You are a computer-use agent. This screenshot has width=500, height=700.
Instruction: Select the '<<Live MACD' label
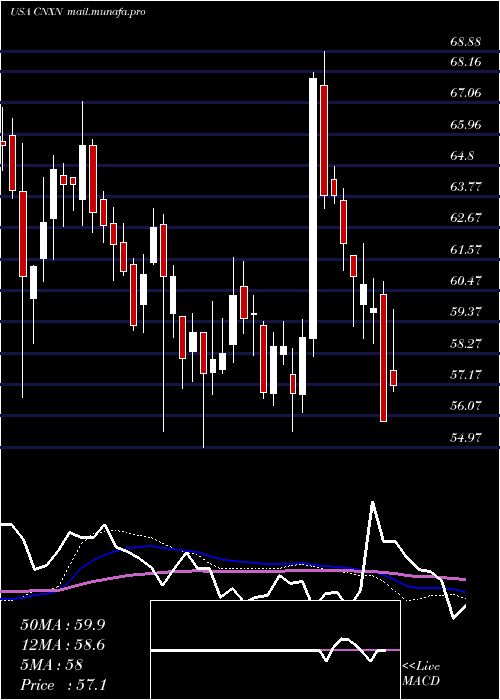tap(421, 673)
